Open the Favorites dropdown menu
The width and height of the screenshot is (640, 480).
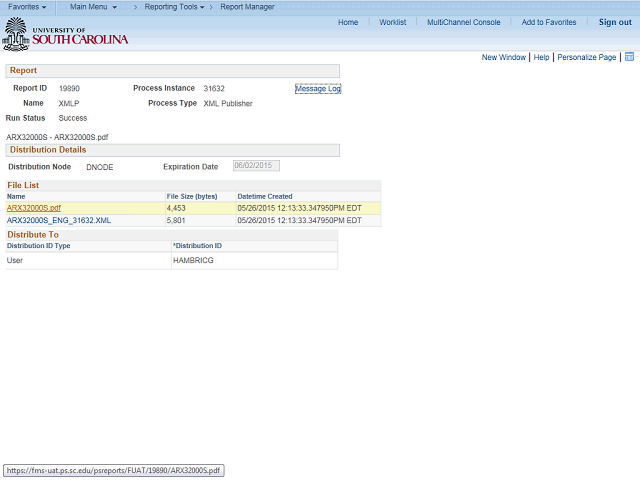click(27, 7)
